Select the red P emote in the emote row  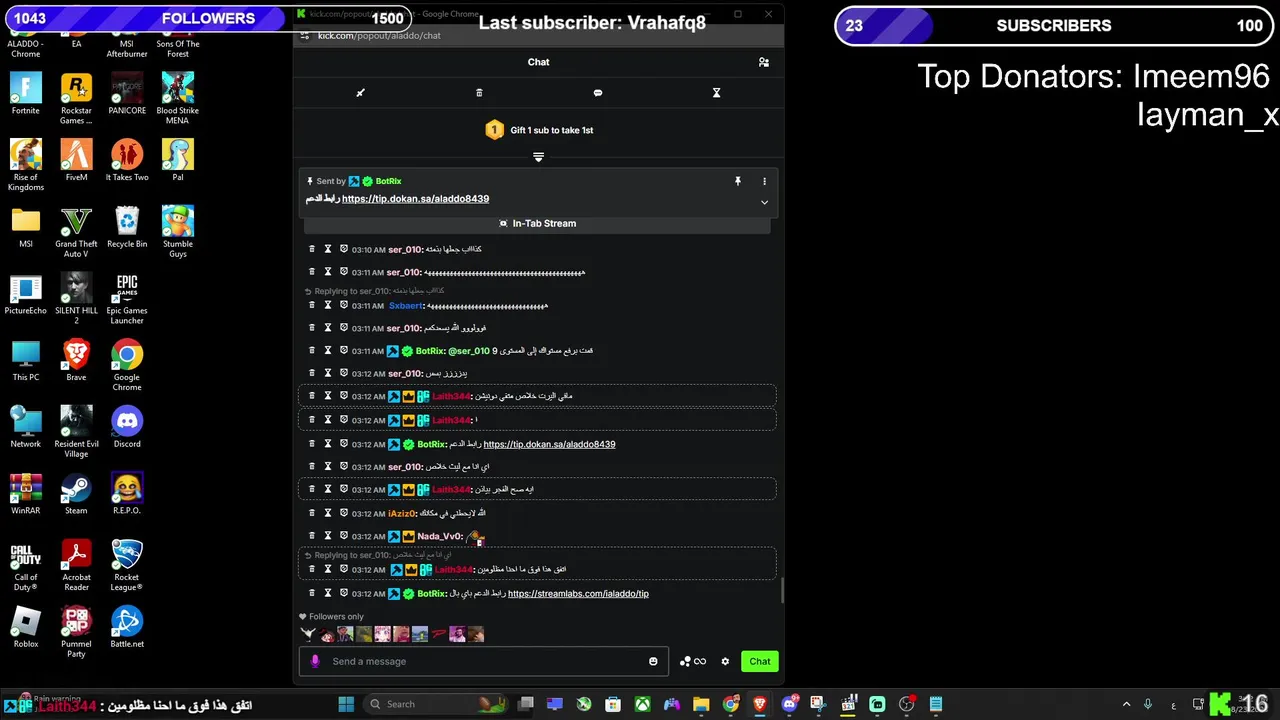coord(439,634)
